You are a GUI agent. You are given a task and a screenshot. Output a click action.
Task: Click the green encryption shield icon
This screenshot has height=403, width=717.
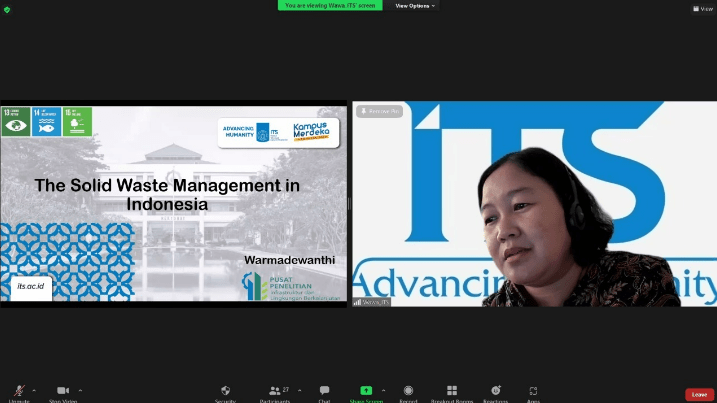tap(7, 9)
